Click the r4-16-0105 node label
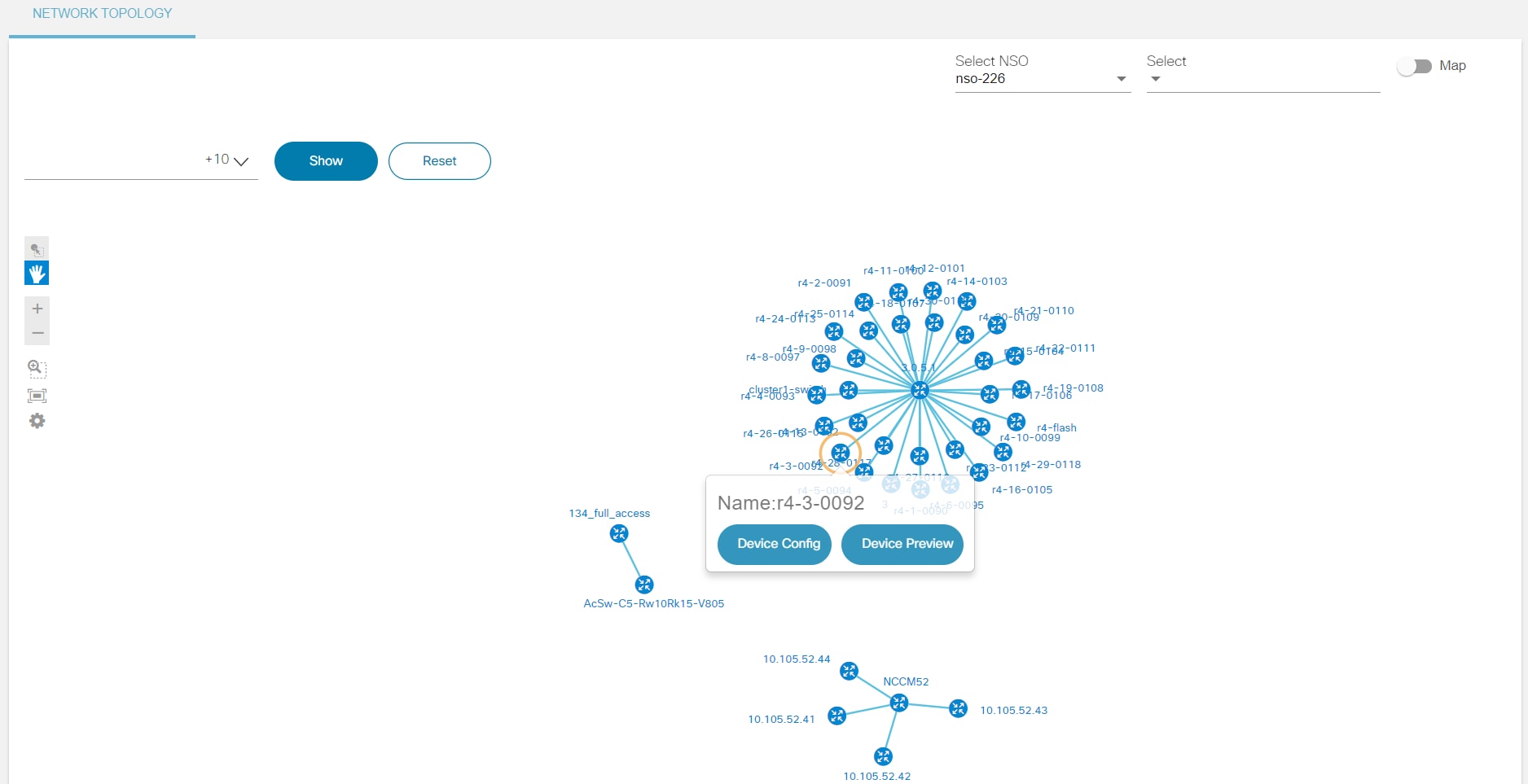1528x784 pixels. click(1022, 490)
